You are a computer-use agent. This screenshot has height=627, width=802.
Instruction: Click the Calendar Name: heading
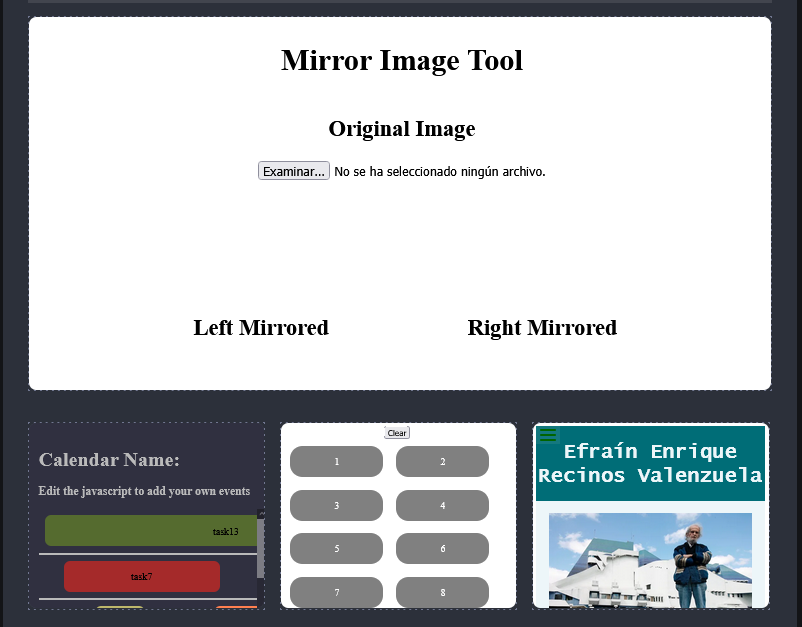tap(109, 460)
